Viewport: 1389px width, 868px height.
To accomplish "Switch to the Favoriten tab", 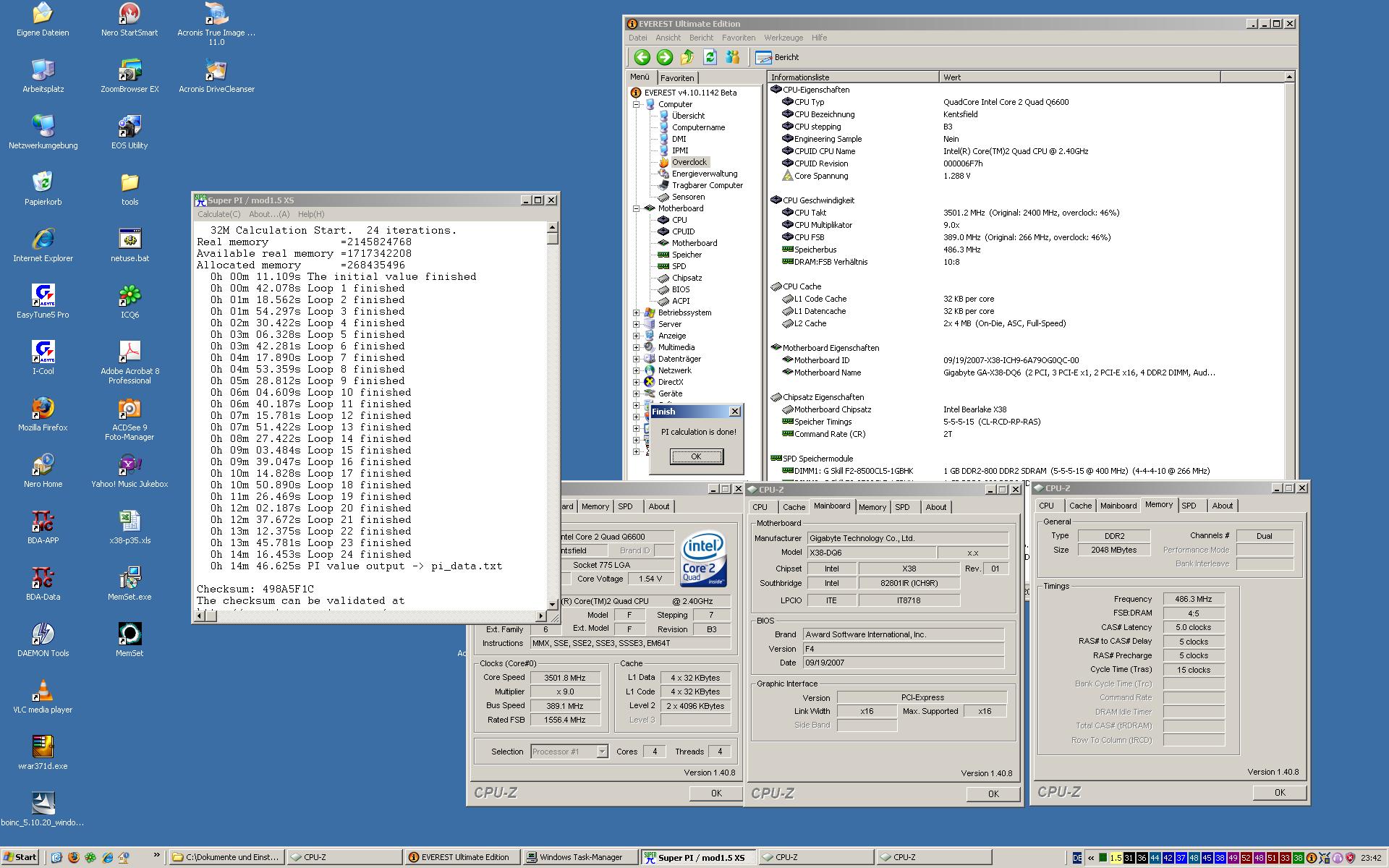I will click(677, 78).
